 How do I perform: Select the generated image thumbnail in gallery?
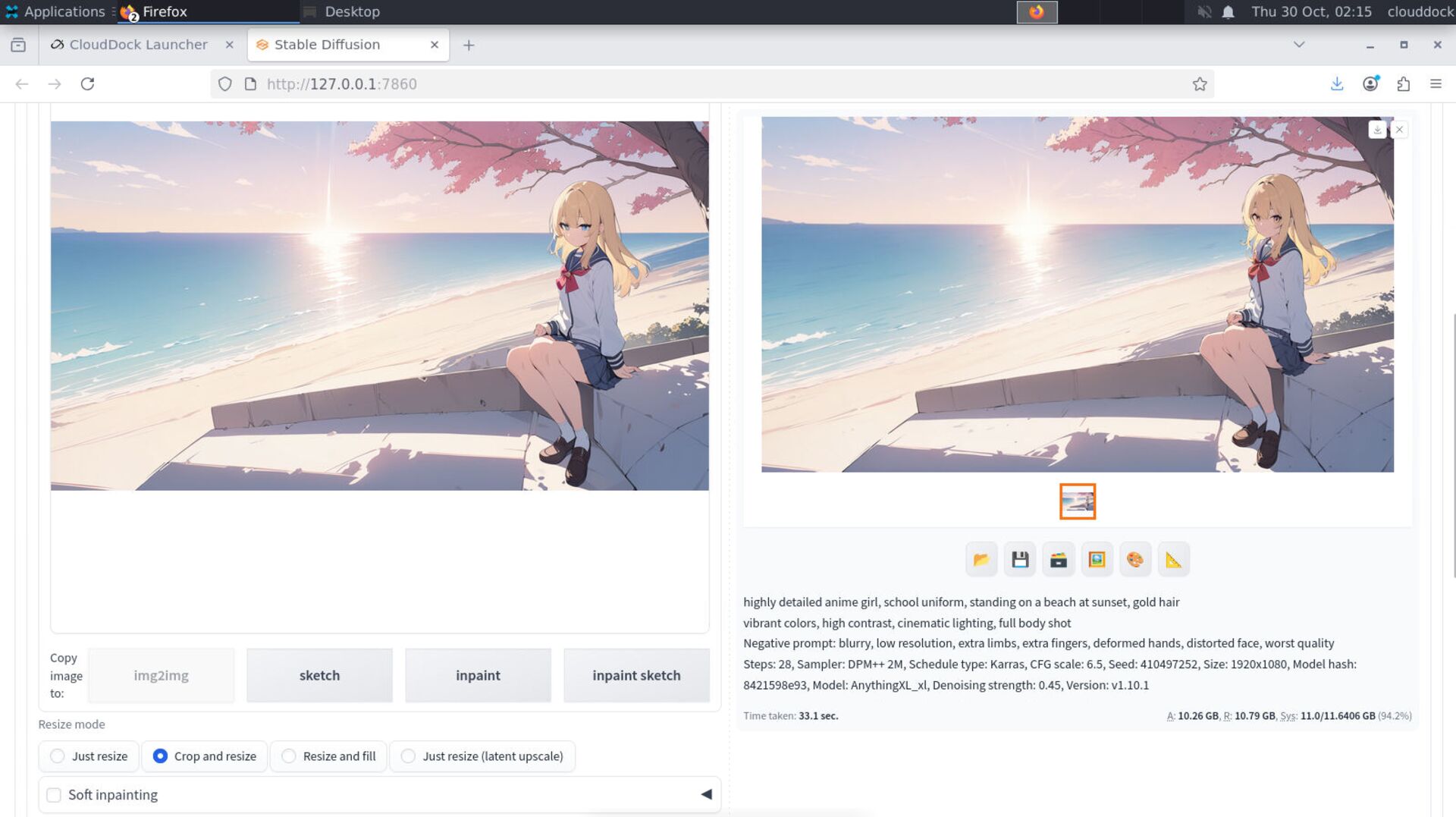coord(1077,501)
